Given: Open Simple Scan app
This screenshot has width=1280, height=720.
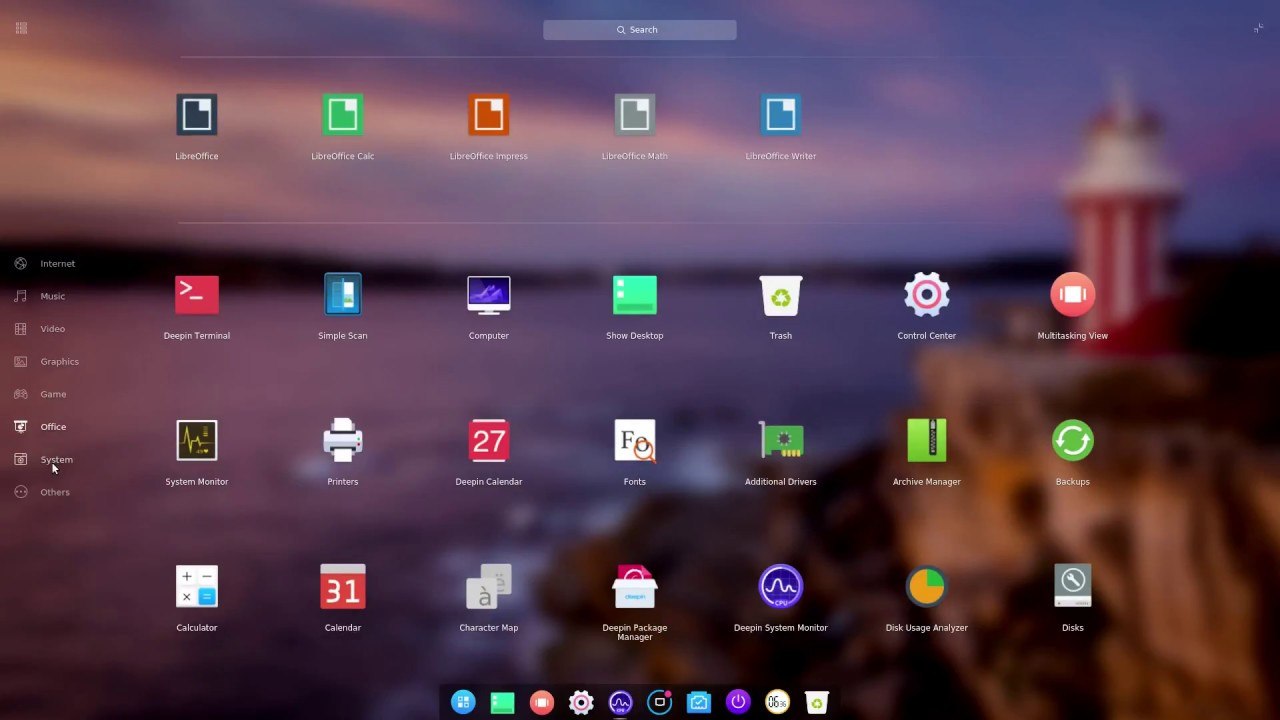Looking at the screenshot, I should coord(343,295).
